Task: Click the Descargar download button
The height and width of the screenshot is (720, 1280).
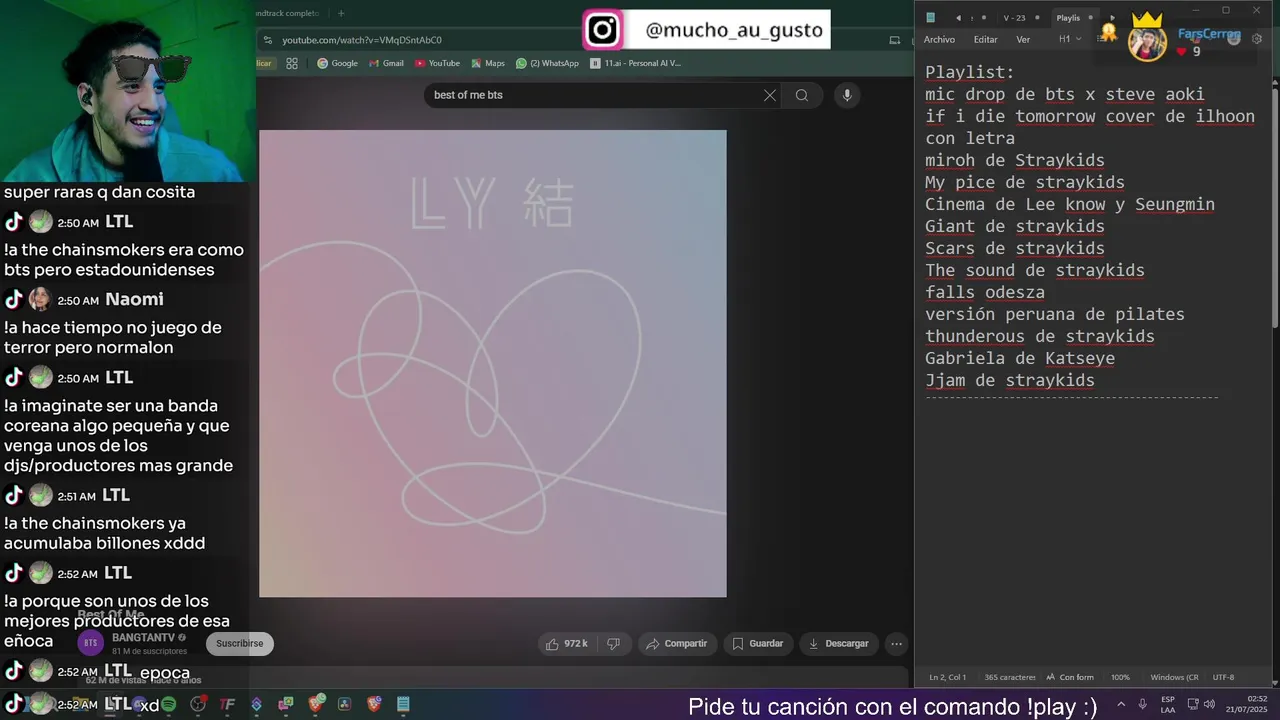Action: (839, 643)
